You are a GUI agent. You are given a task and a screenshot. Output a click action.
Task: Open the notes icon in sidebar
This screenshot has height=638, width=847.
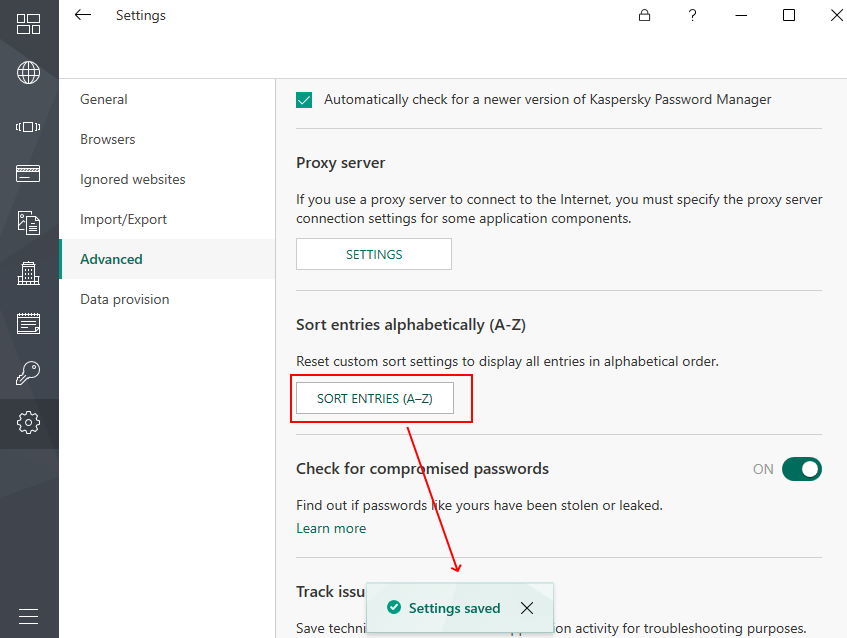click(x=28, y=323)
